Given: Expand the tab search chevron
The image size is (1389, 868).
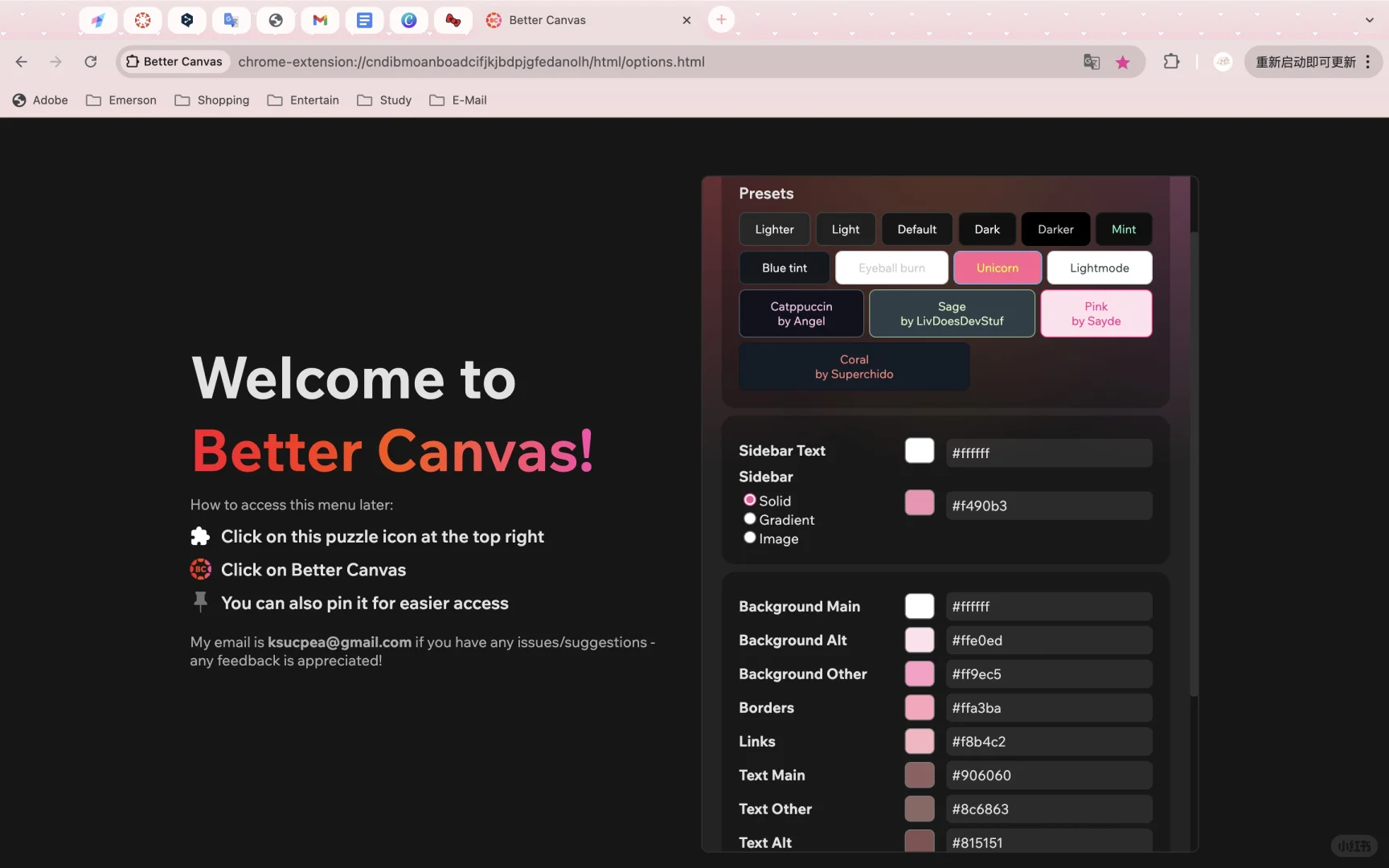Looking at the screenshot, I should 1370,20.
